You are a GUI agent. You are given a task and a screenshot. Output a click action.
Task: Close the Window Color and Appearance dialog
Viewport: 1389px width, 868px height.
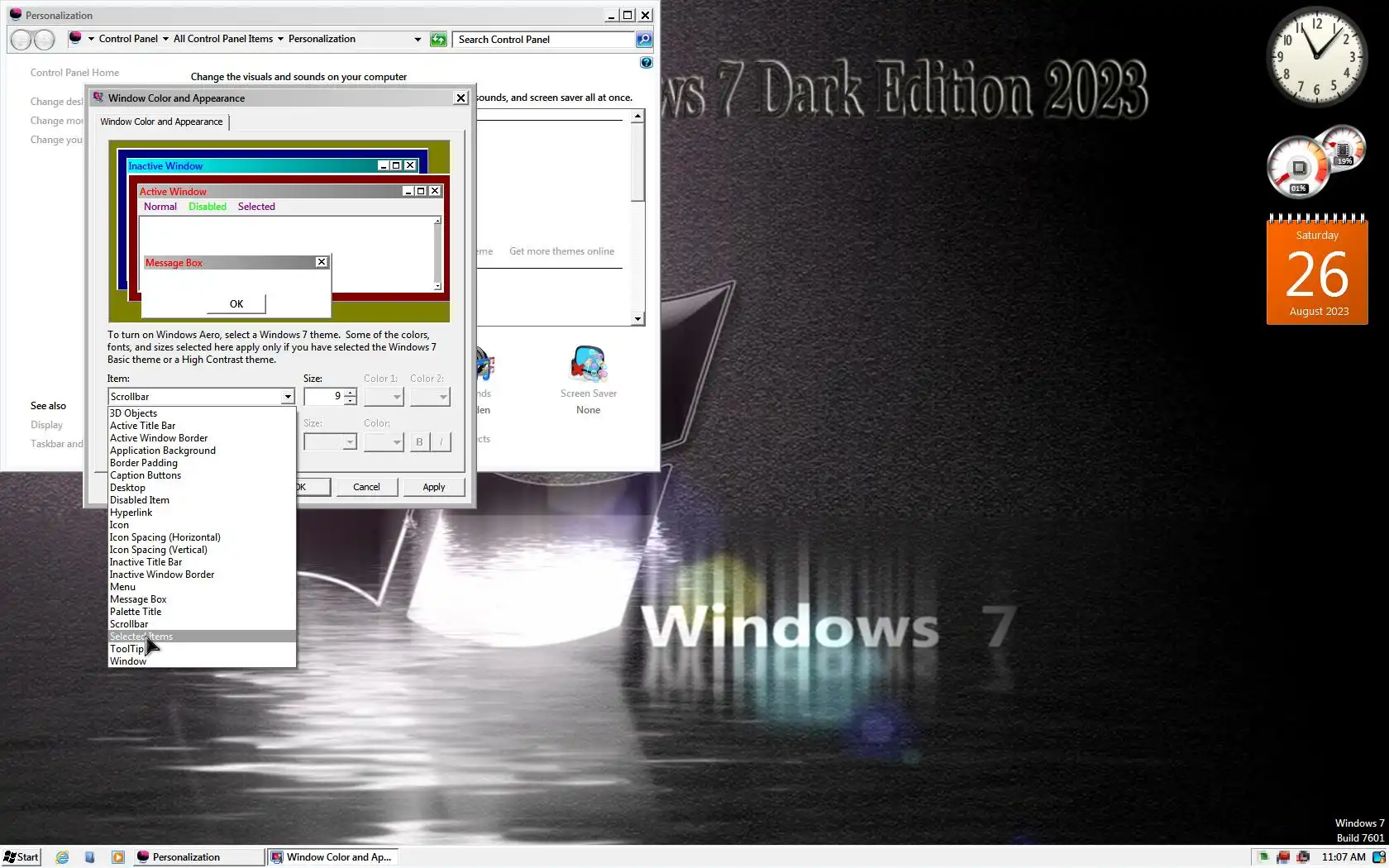461,98
